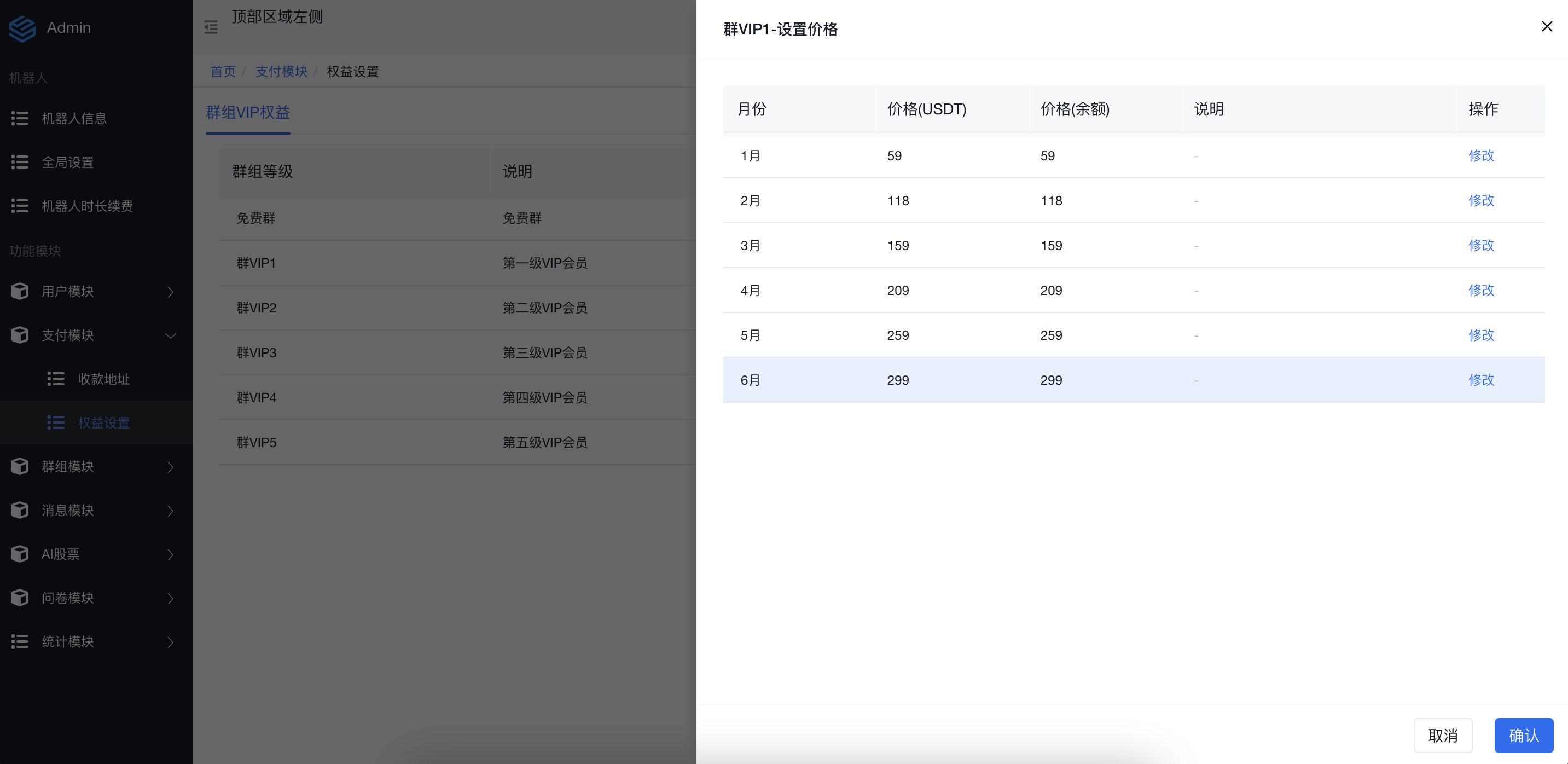Go to 首页 breadcrumb link
1568x764 pixels.
223,72
